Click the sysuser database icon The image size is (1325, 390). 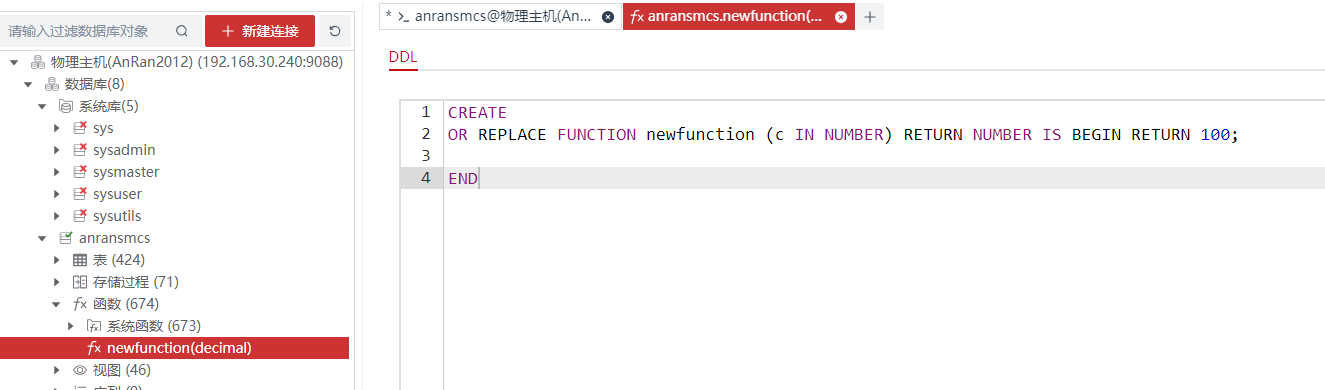[x=80, y=194]
